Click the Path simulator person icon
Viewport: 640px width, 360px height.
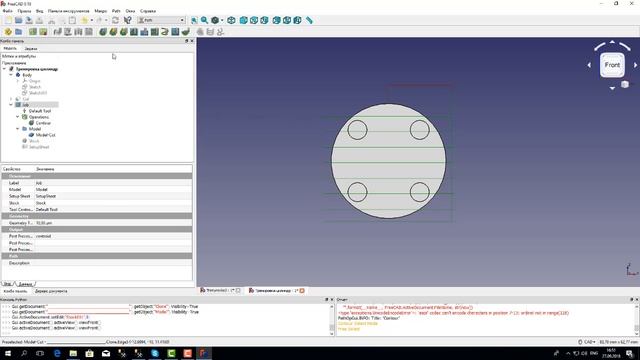click(220, 32)
